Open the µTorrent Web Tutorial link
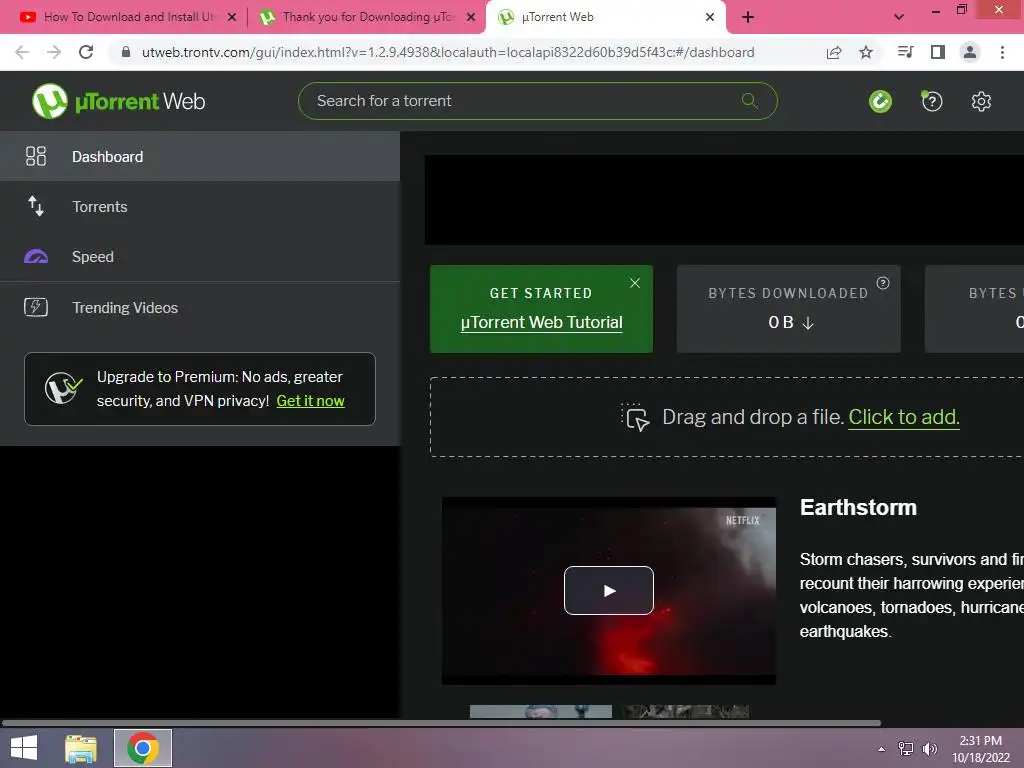1024x768 pixels. [541, 323]
